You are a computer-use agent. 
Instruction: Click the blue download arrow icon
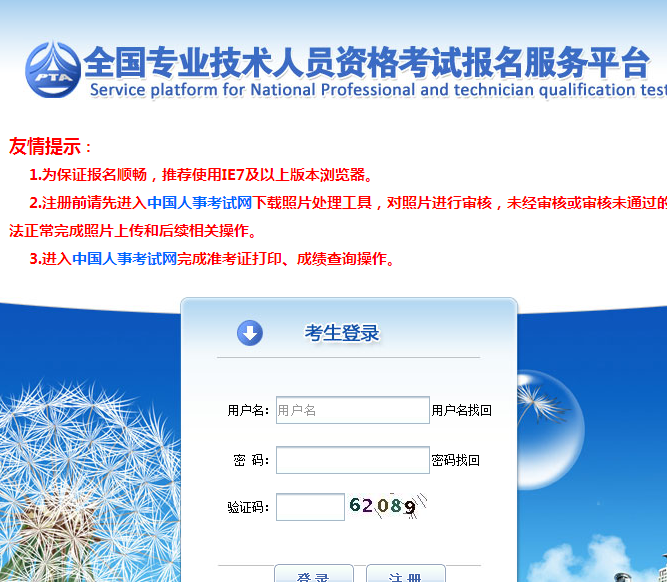[x=250, y=333]
